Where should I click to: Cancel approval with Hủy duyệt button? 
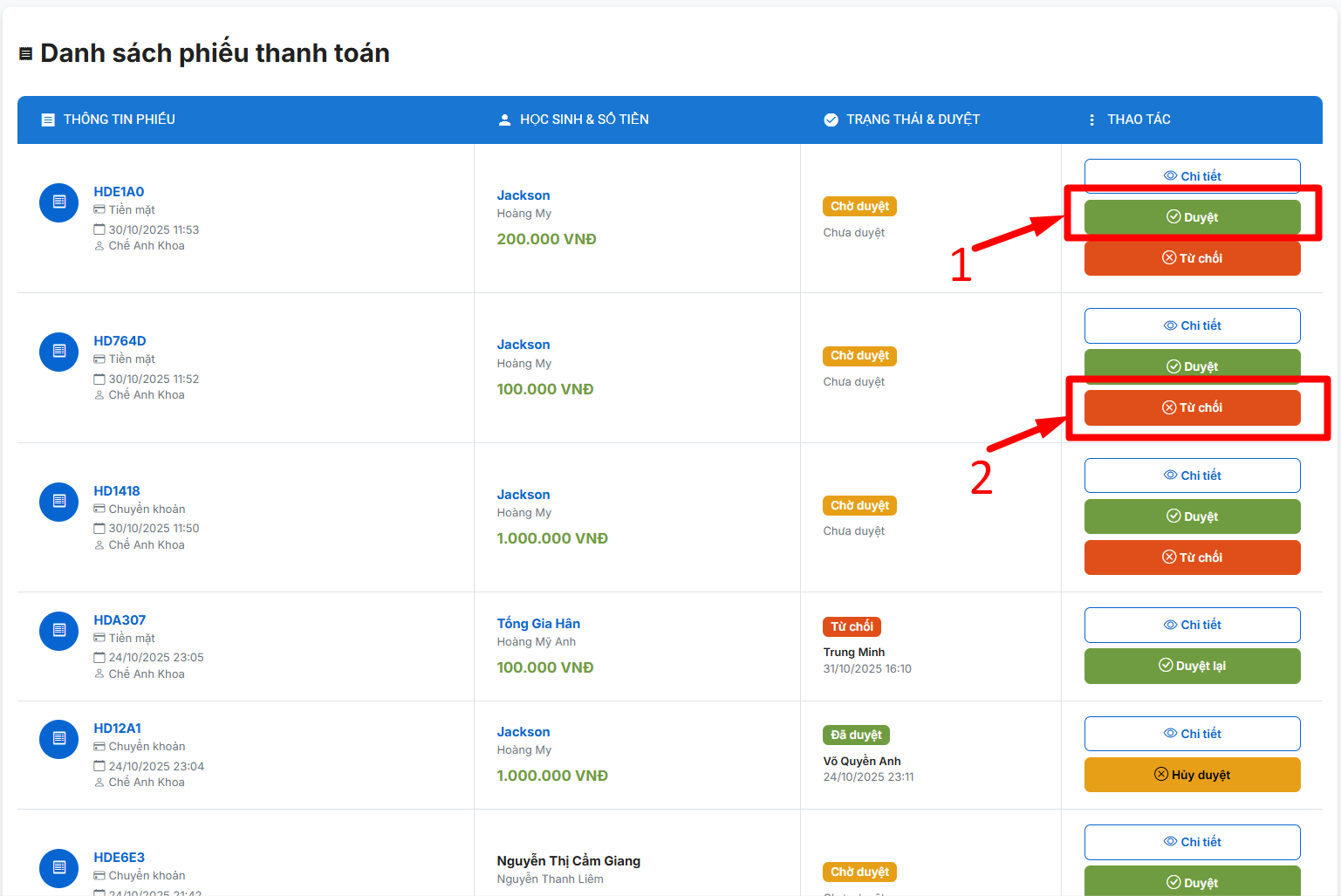1192,775
